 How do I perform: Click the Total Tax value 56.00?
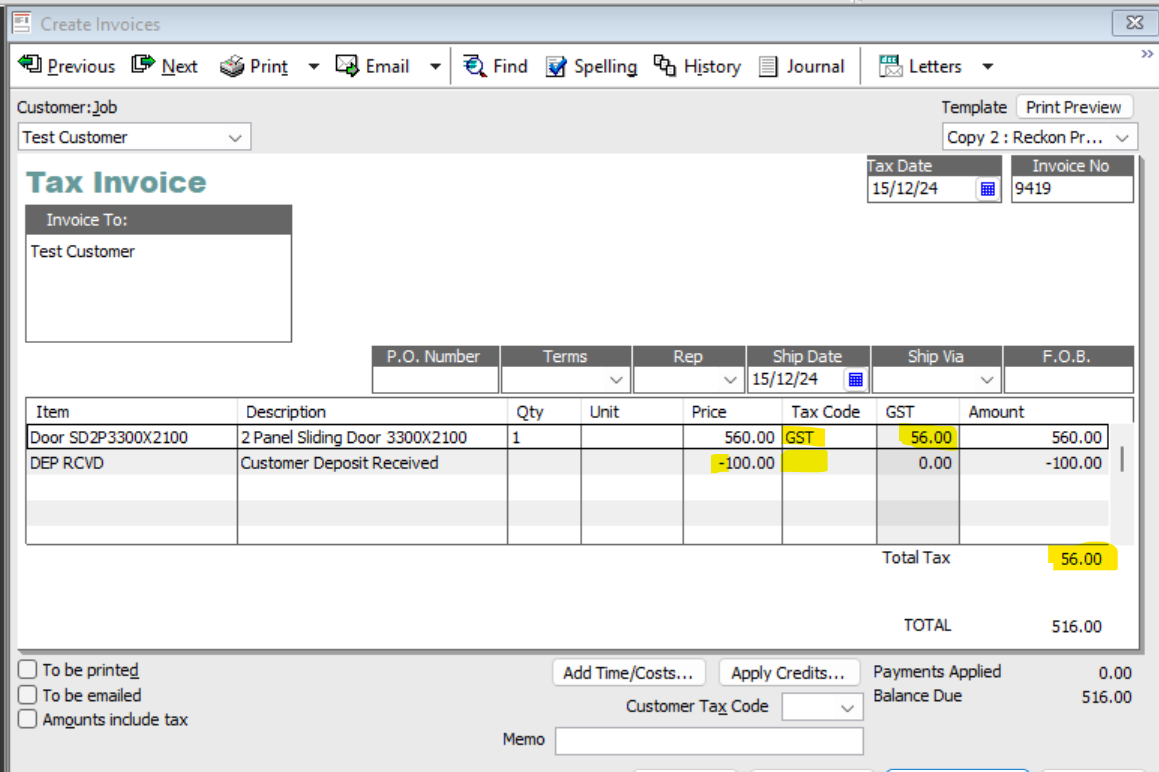point(1081,559)
